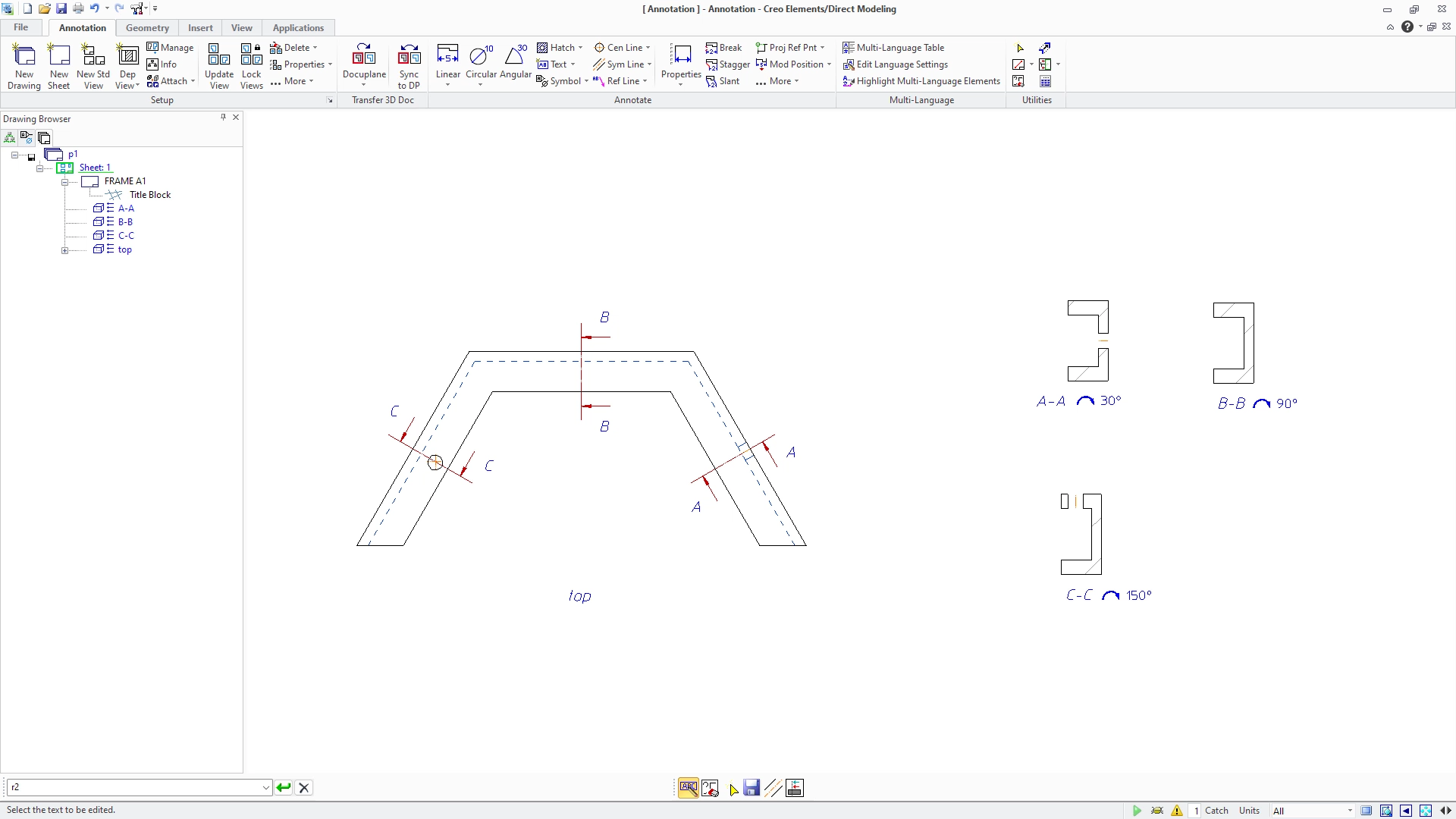Open the Applications tab
Viewport: 1456px width, 819px height.
click(298, 28)
